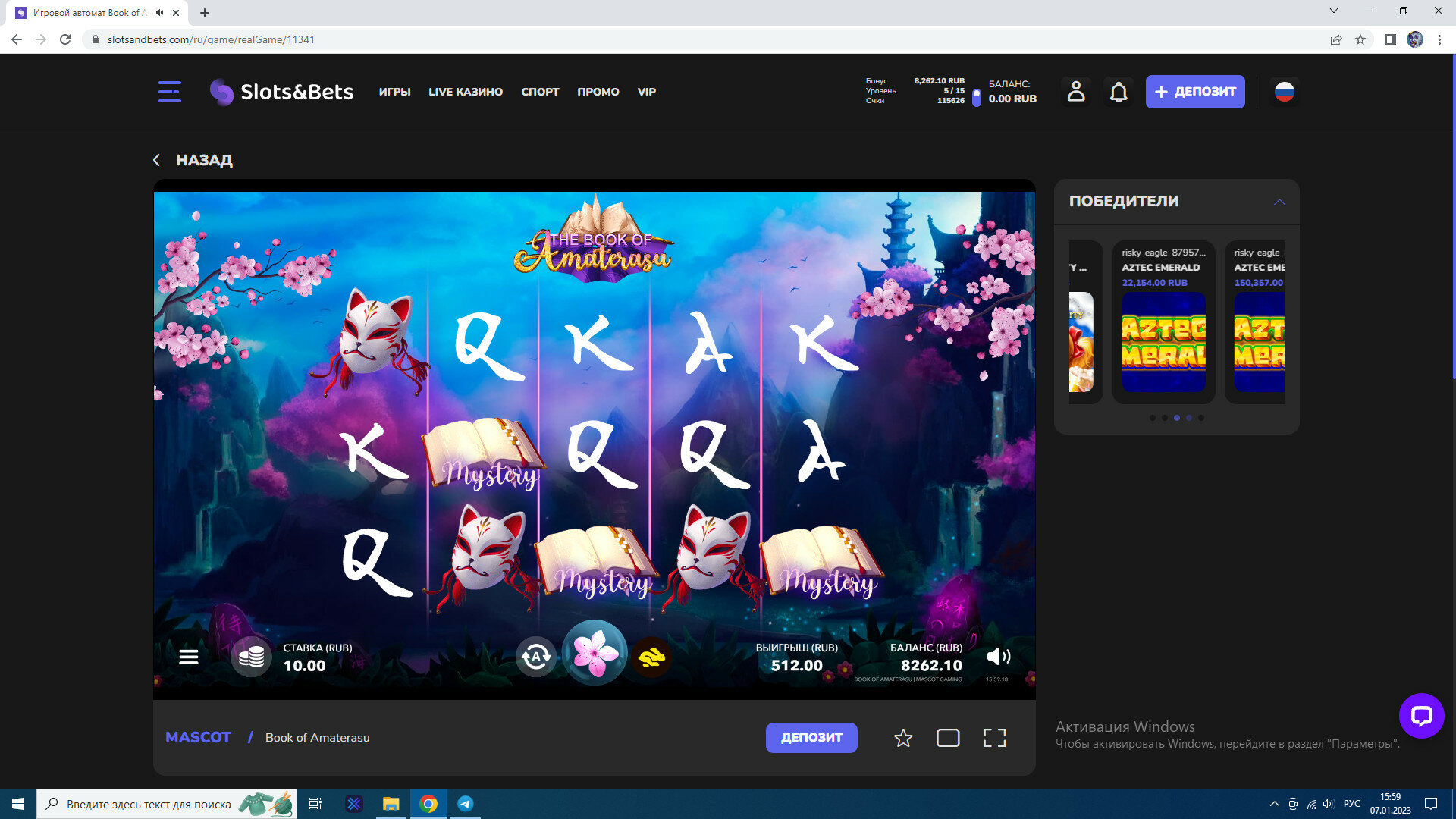Mute the game sound speaker

[998, 657]
